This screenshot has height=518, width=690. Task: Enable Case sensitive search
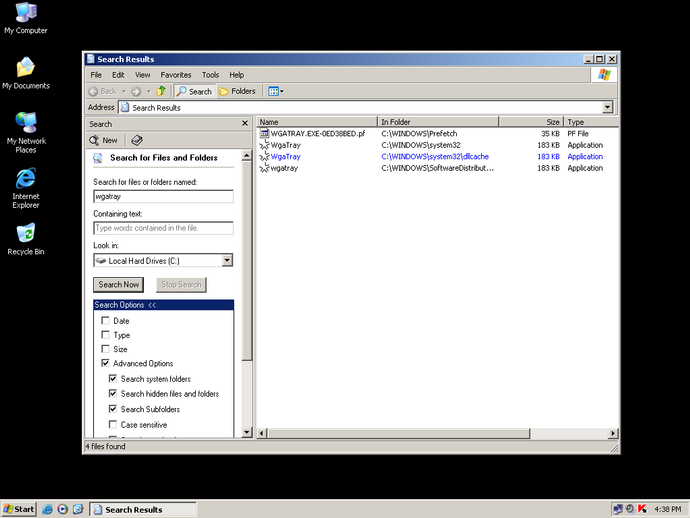click(x=113, y=424)
